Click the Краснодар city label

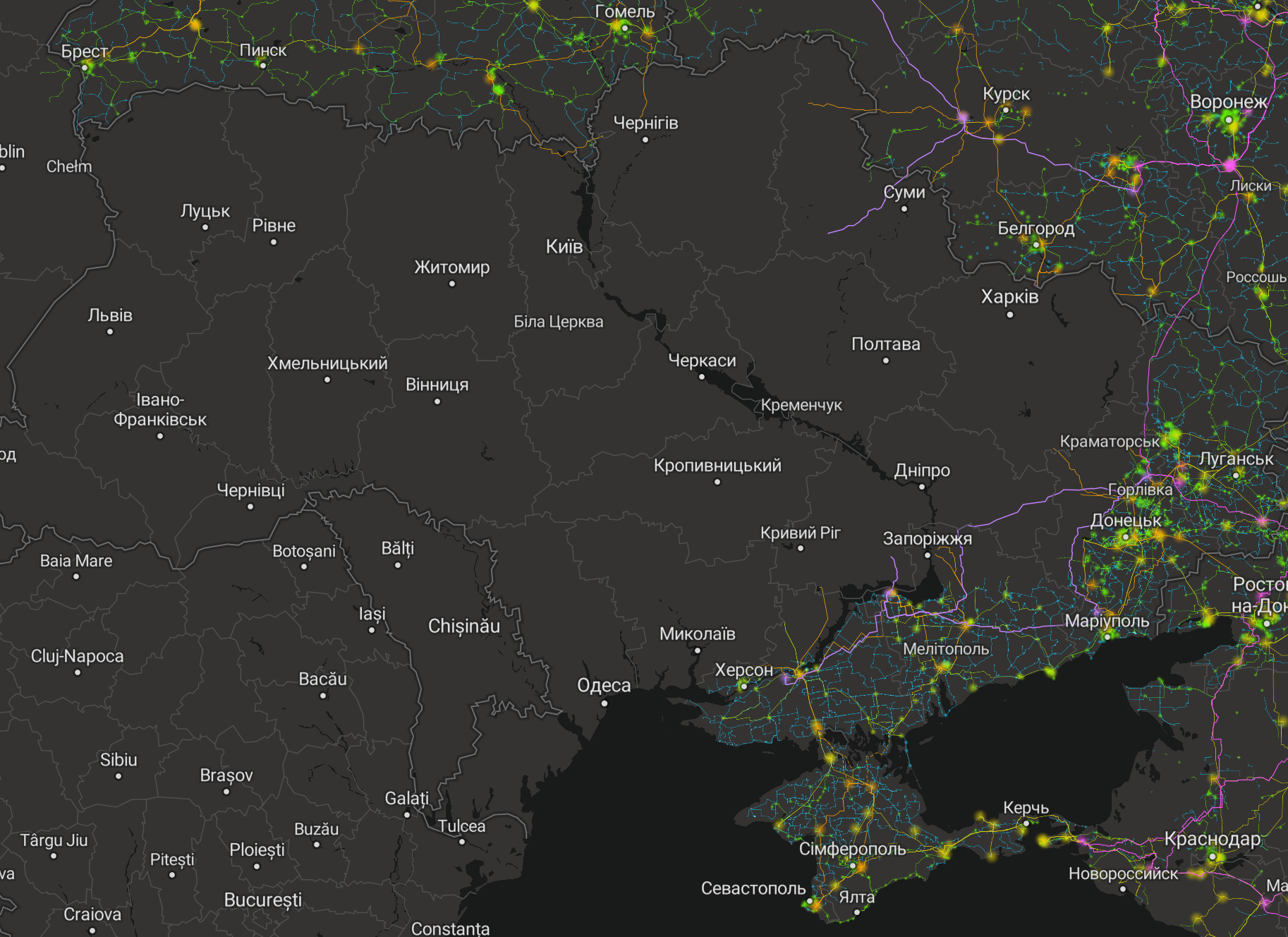pos(1213,839)
